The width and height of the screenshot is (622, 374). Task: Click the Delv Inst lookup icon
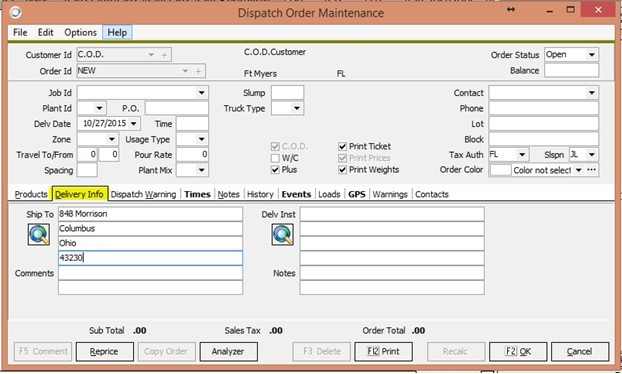(282, 234)
